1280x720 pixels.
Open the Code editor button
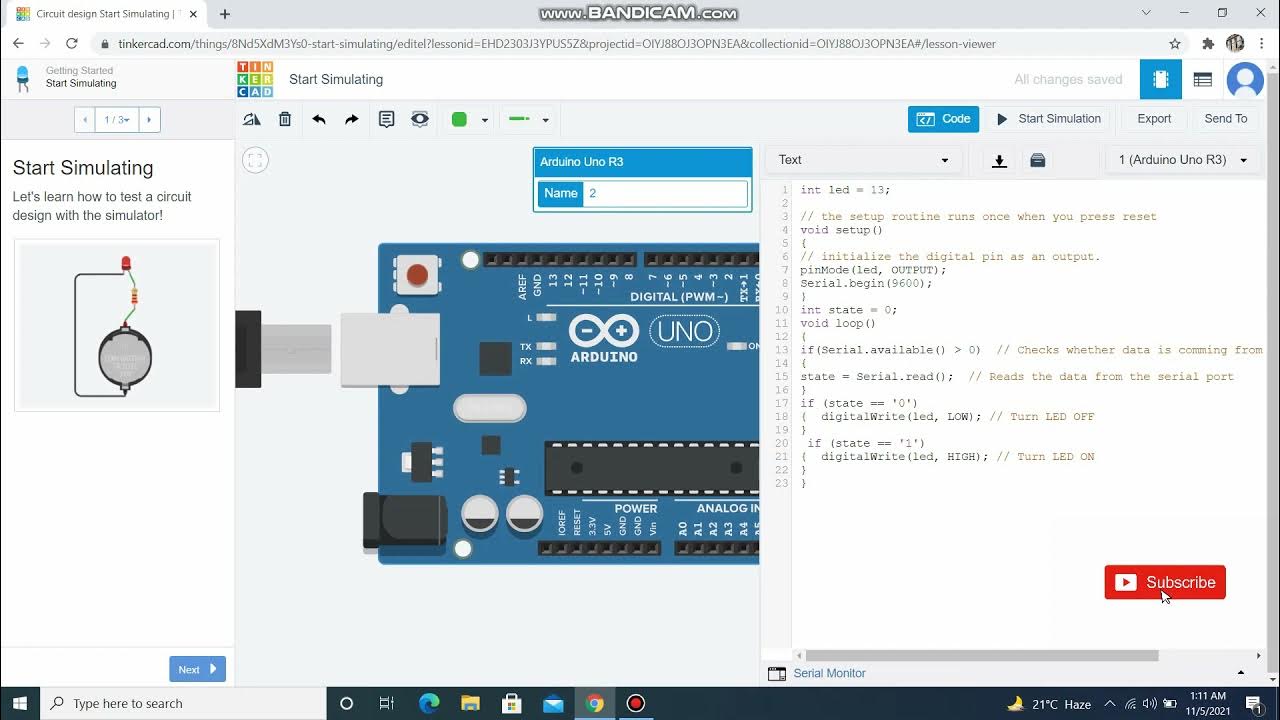943,119
